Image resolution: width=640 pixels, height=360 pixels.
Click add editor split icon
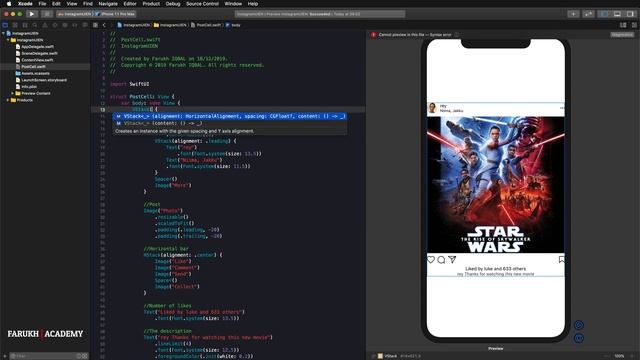[x=634, y=25]
